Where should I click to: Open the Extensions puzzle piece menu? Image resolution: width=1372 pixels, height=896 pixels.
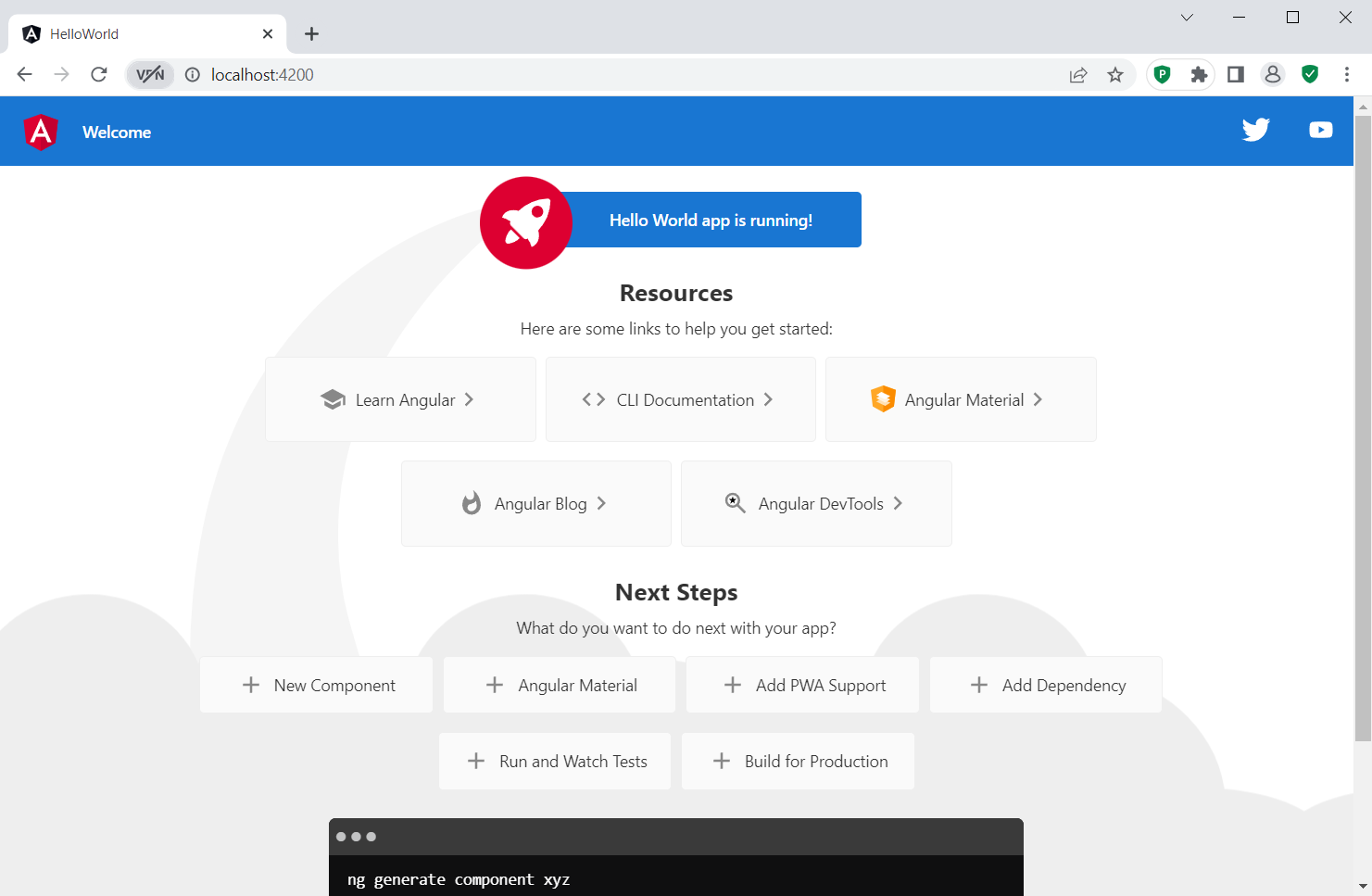pyautogui.click(x=1199, y=75)
